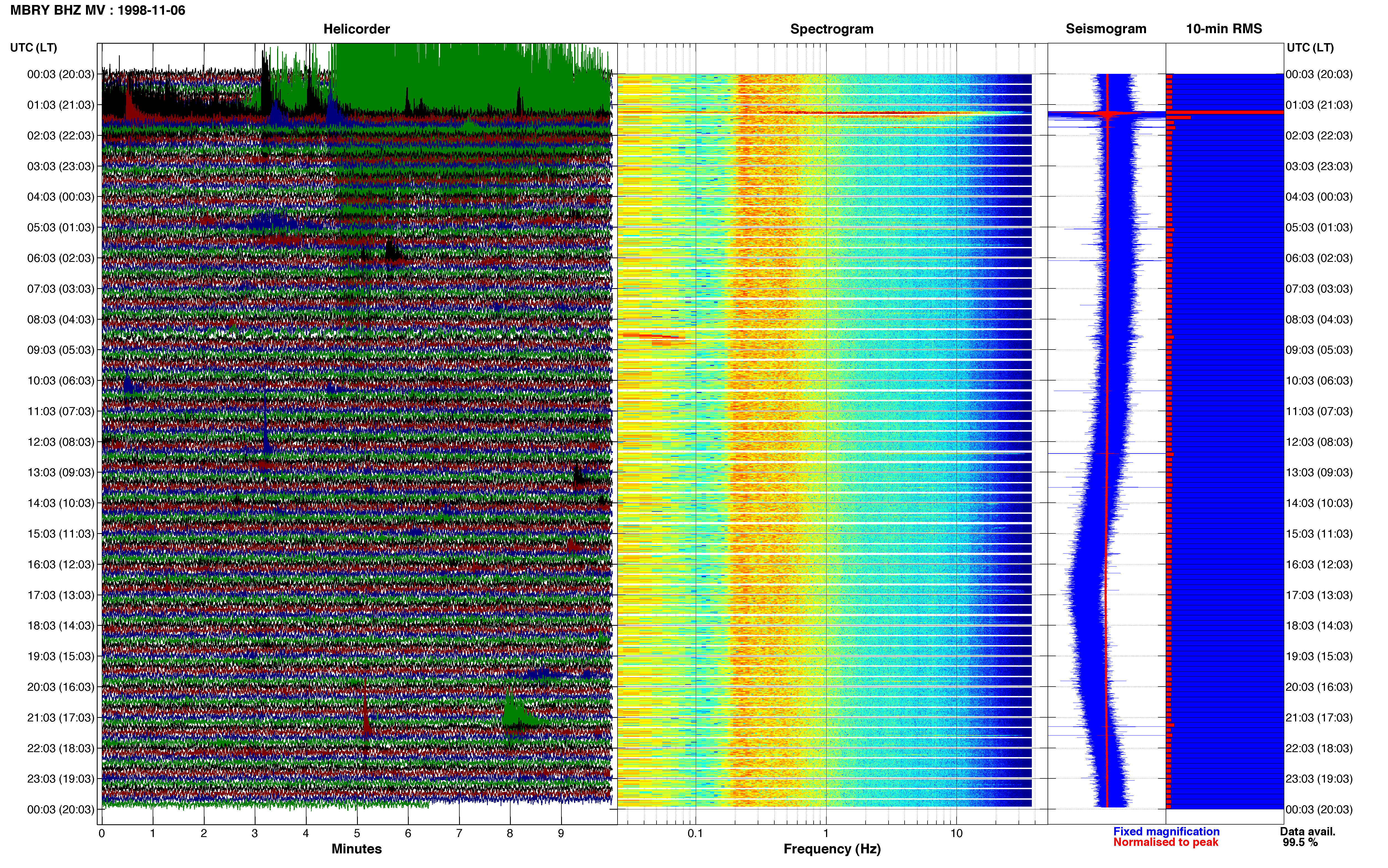This screenshot has height=868, width=1388.
Task: Click left time label '12:03 (08:03)'
Action: click(x=61, y=442)
